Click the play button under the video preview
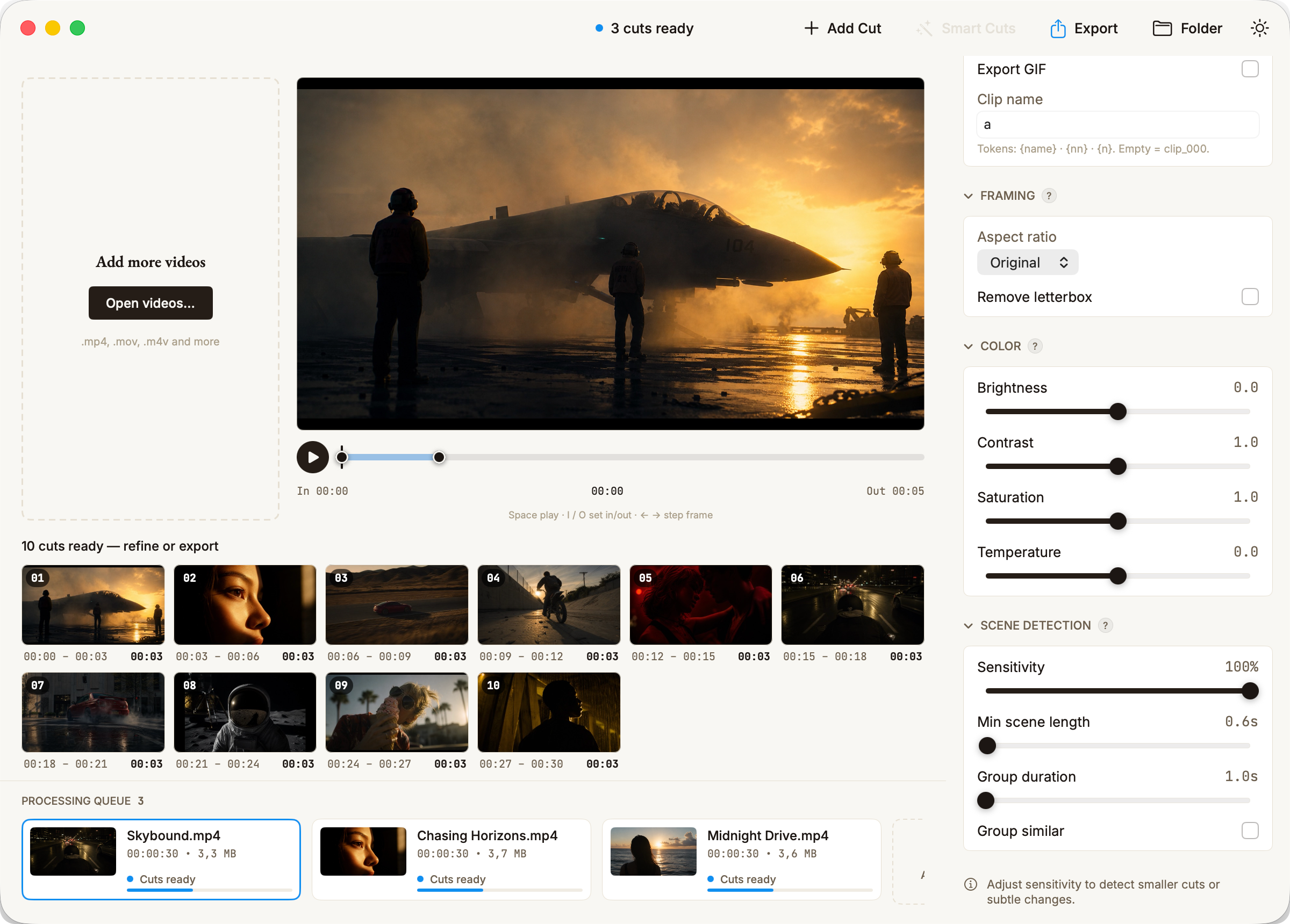The image size is (1290, 924). (x=312, y=457)
